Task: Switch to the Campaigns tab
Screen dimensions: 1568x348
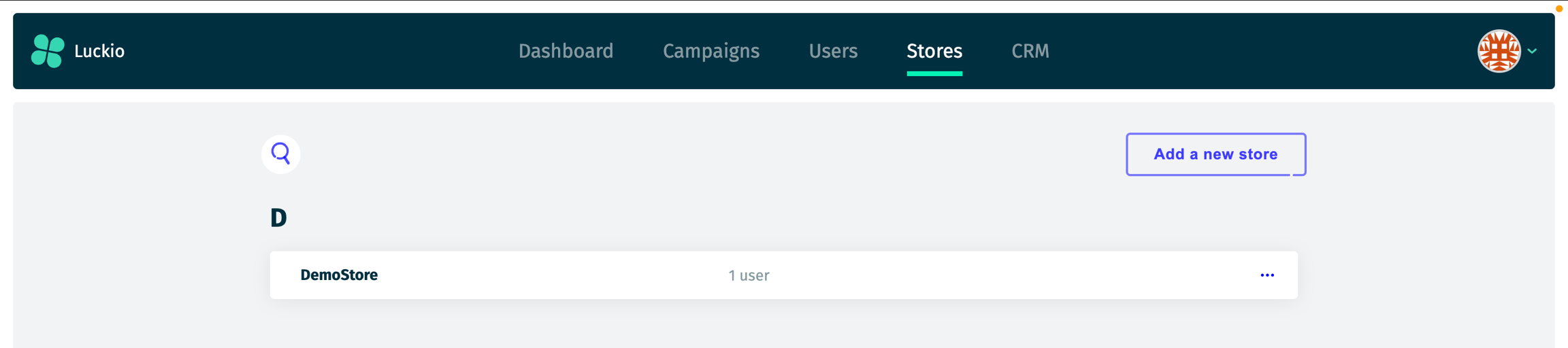Action: pyautogui.click(x=710, y=51)
